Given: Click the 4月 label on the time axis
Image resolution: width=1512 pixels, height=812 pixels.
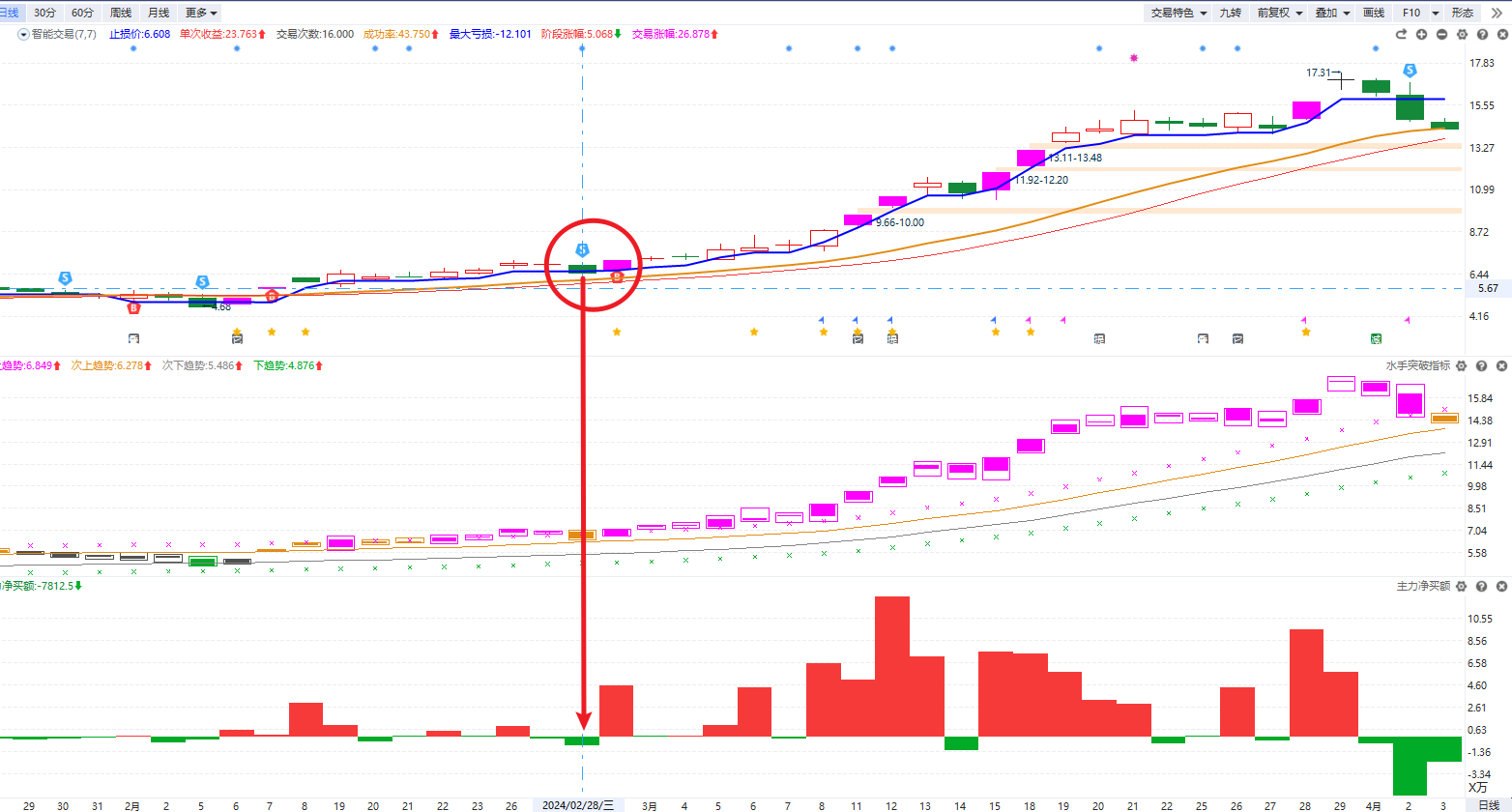Looking at the screenshot, I should pos(1374,805).
